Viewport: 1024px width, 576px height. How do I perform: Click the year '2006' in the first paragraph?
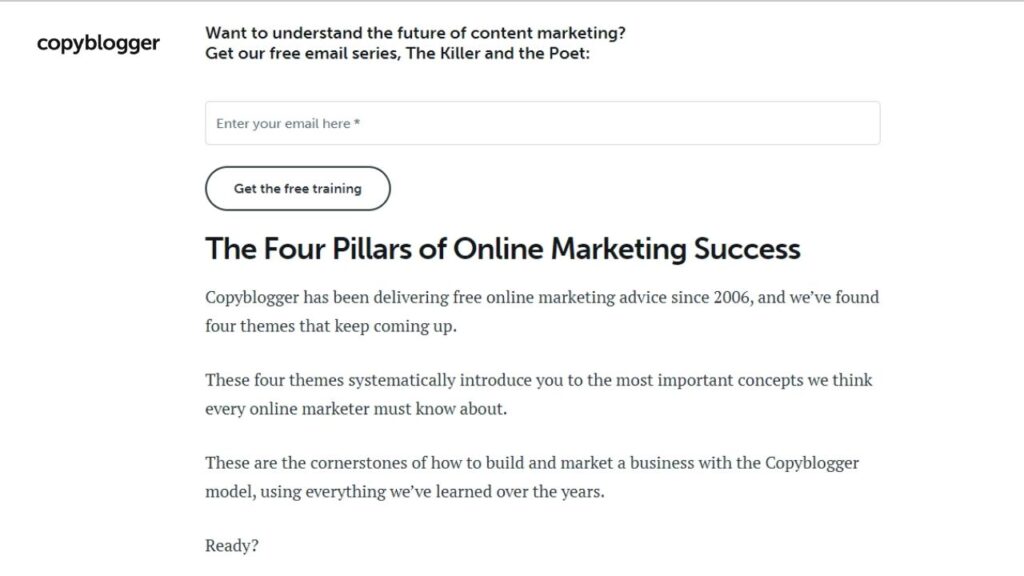[x=731, y=297]
